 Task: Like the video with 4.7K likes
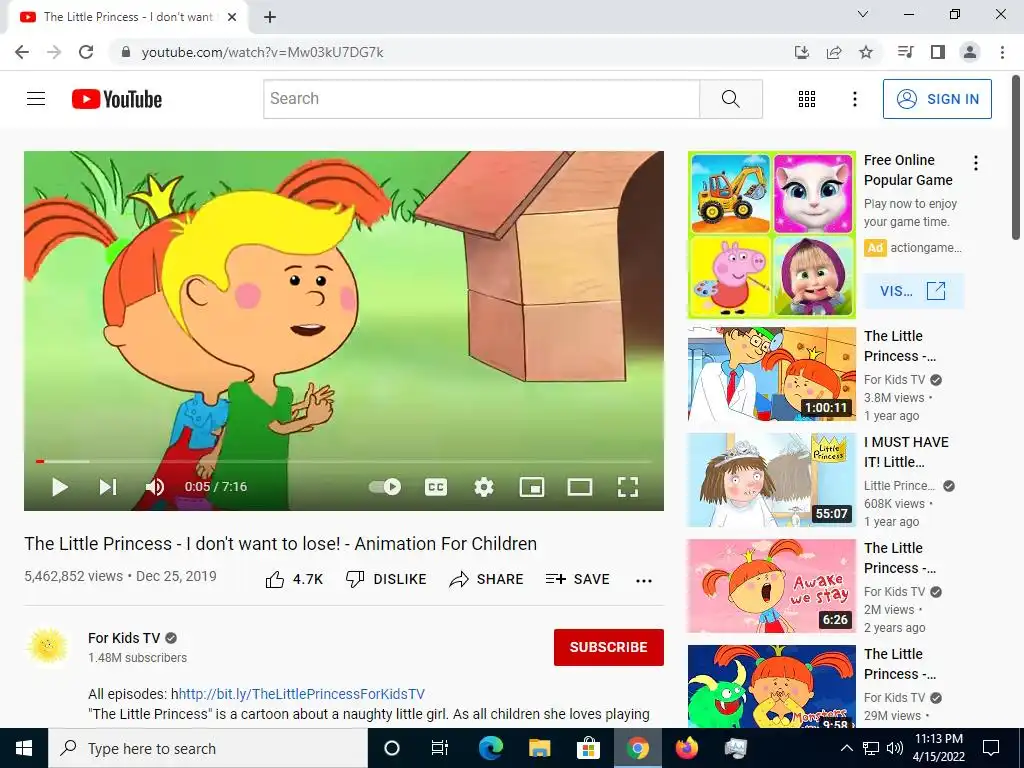pyautogui.click(x=295, y=579)
